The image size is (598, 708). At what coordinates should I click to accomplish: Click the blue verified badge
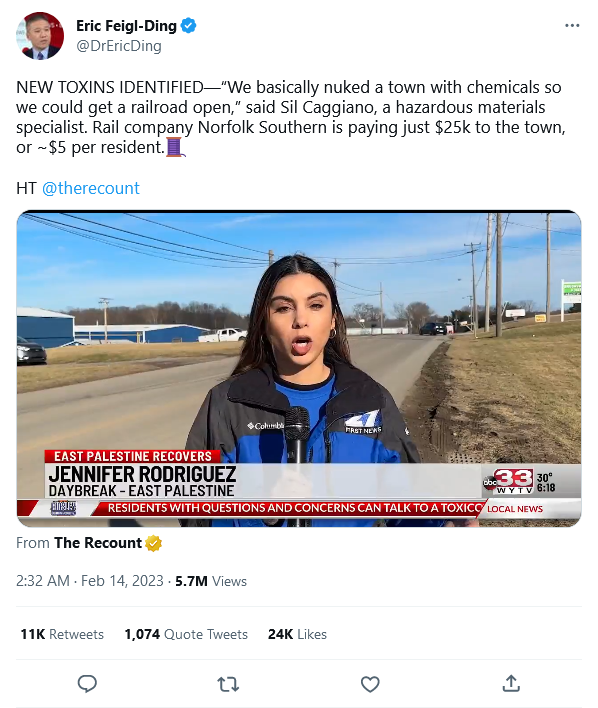[x=188, y=26]
